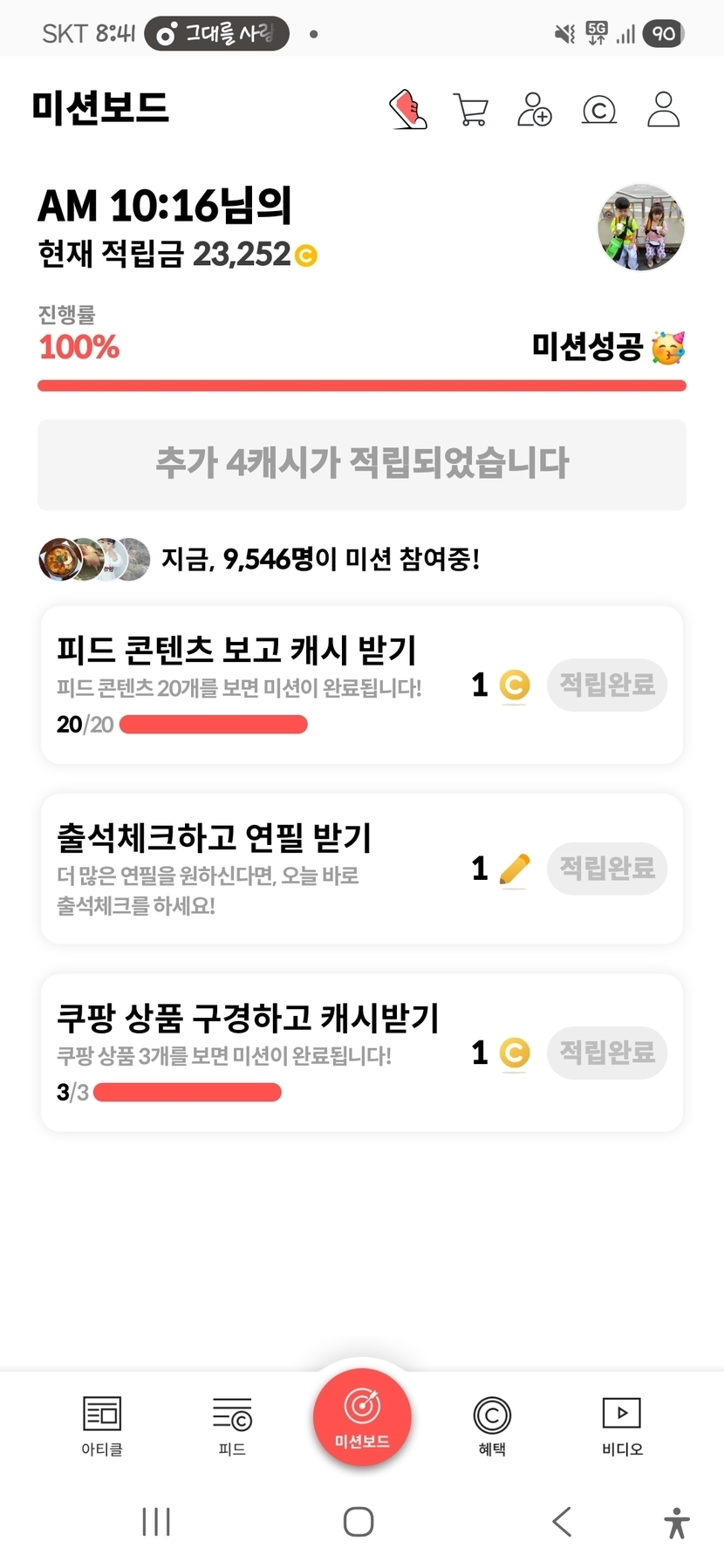
Task: Tap 적립완료 button for 쿠팡 상품 mission
Action: 607,1053
